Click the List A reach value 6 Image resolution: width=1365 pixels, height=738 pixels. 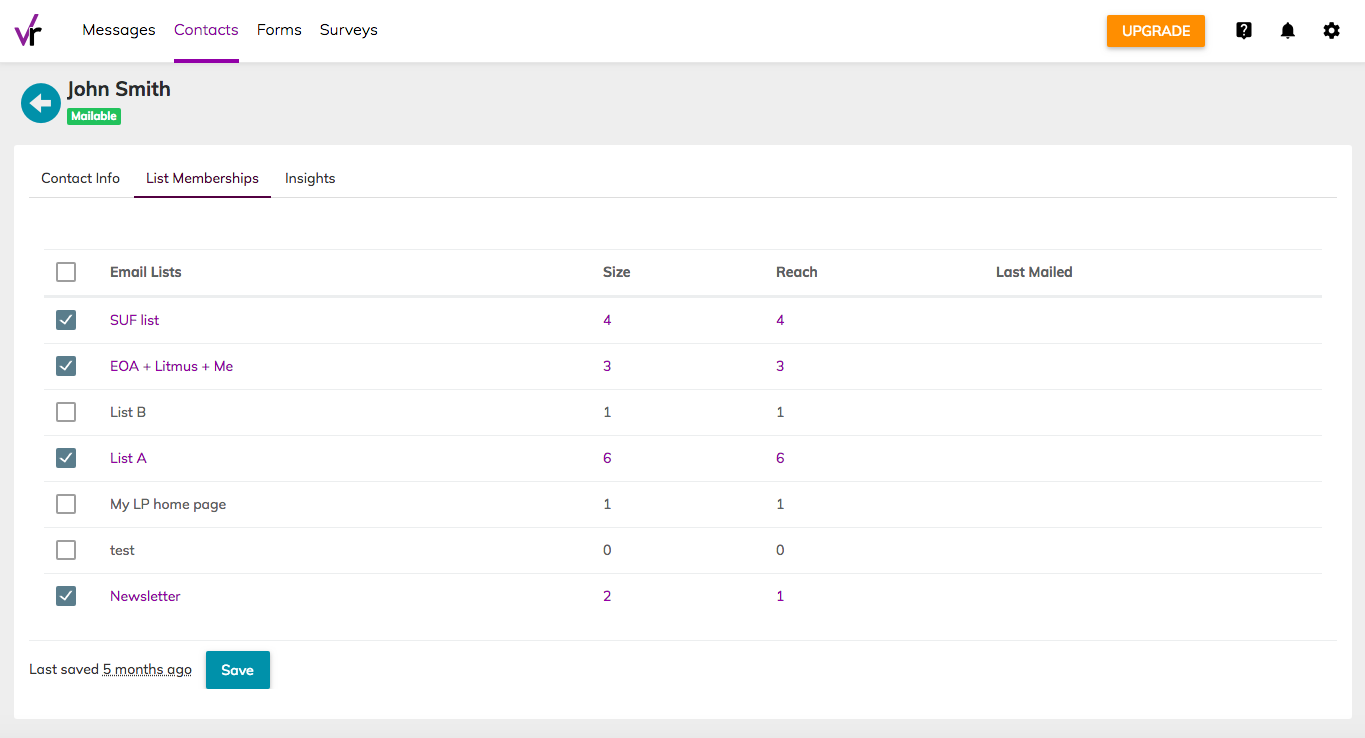(x=780, y=458)
